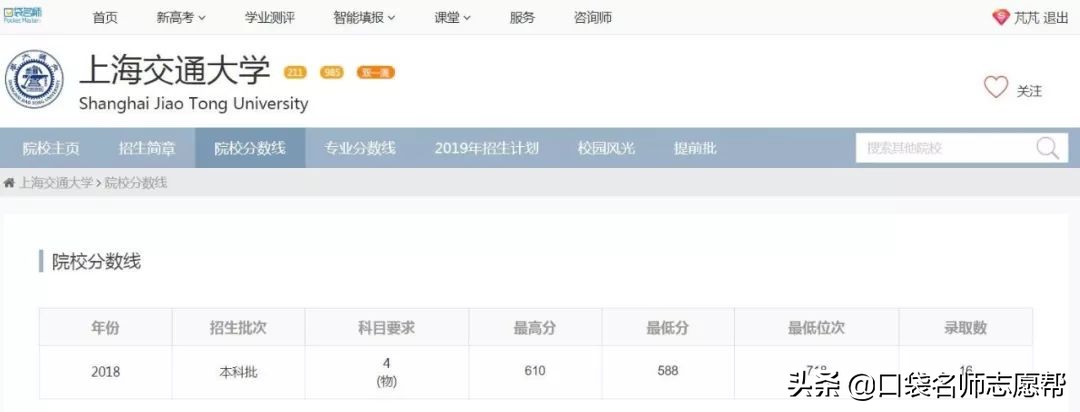This screenshot has height=412, width=1080.
Task: Click the 年份 column header
Action: pyautogui.click(x=105, y=328)
